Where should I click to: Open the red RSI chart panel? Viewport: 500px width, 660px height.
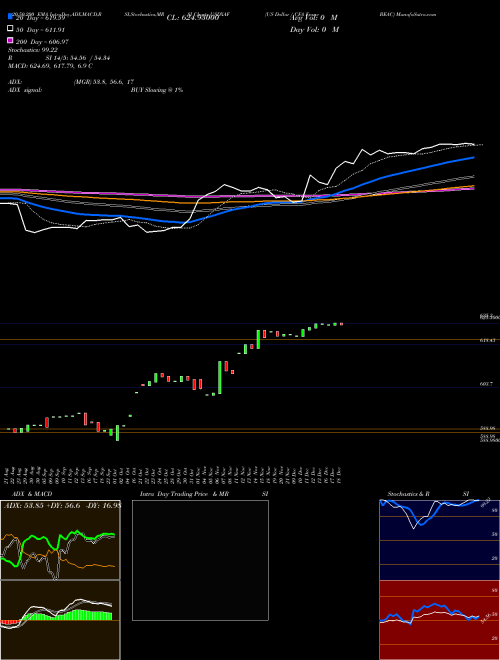(439, 620)
